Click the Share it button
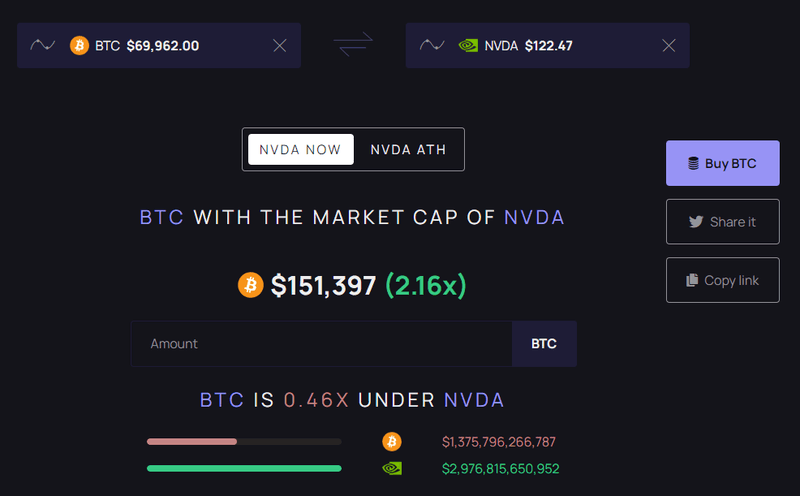This screenshot has height=496, width=800. 722,222
